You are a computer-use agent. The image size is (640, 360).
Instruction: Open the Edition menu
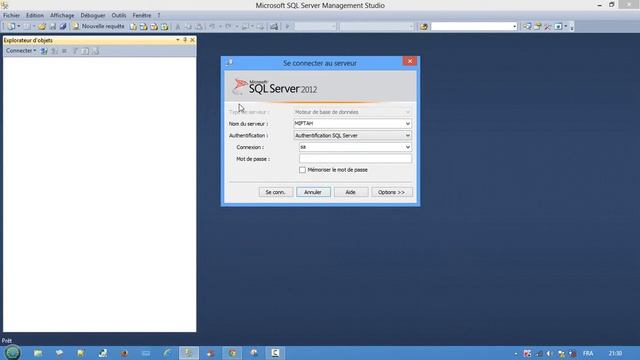35,16
